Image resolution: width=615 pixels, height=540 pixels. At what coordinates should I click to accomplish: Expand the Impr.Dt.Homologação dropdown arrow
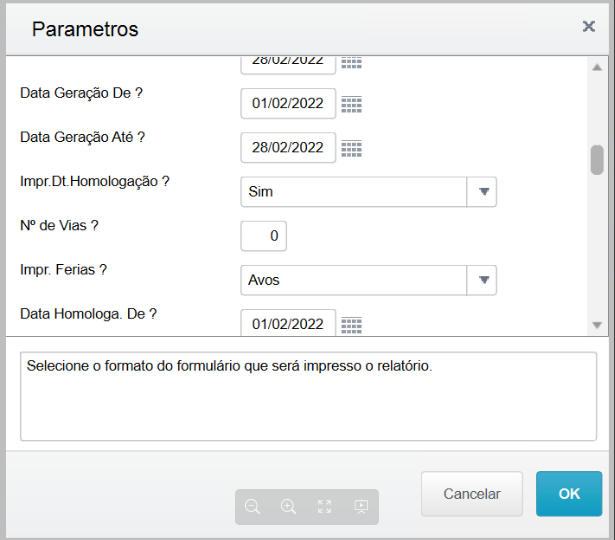coord(482,192)
